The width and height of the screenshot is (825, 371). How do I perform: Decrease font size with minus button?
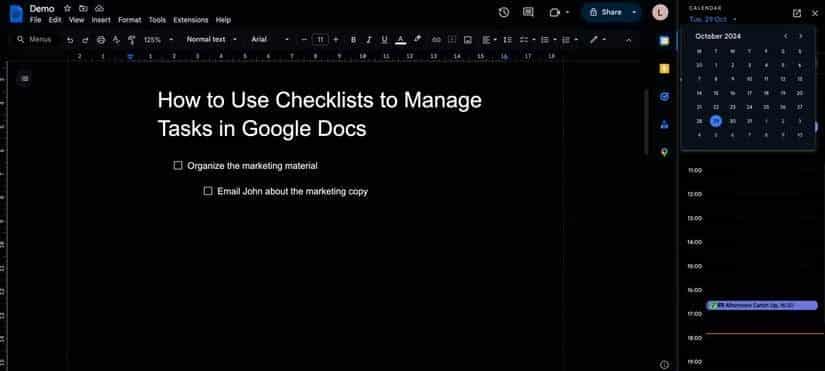coord(304,39)
